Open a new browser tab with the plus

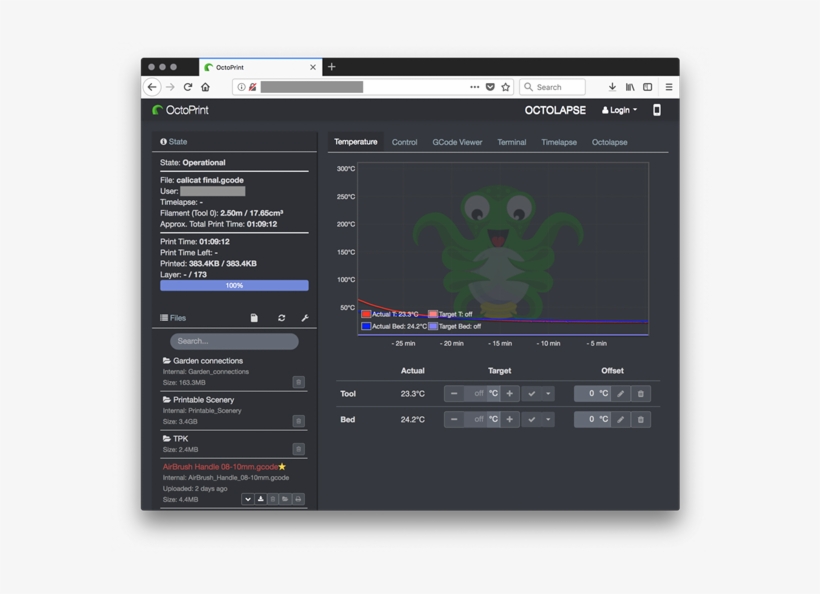coord(332,67)
